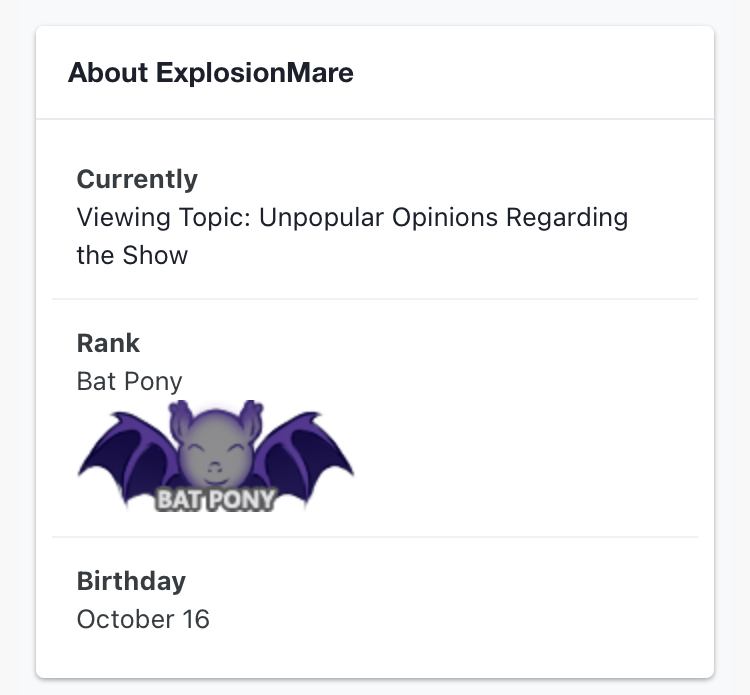This screenshot has width=750, height=695.
Task: Select the username ExplosionMare in heading
Action: click(x=255, y=73)
